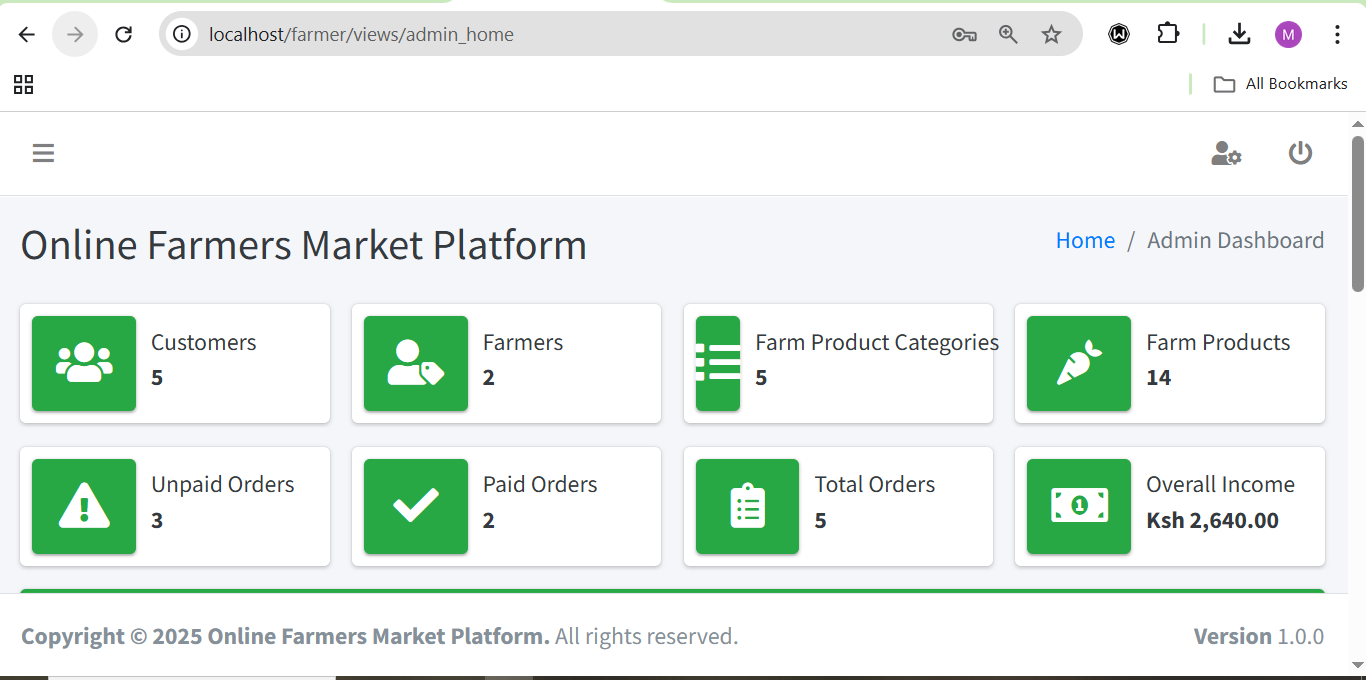Open All Bookmarks
1366x680 pixels.
1281,83
